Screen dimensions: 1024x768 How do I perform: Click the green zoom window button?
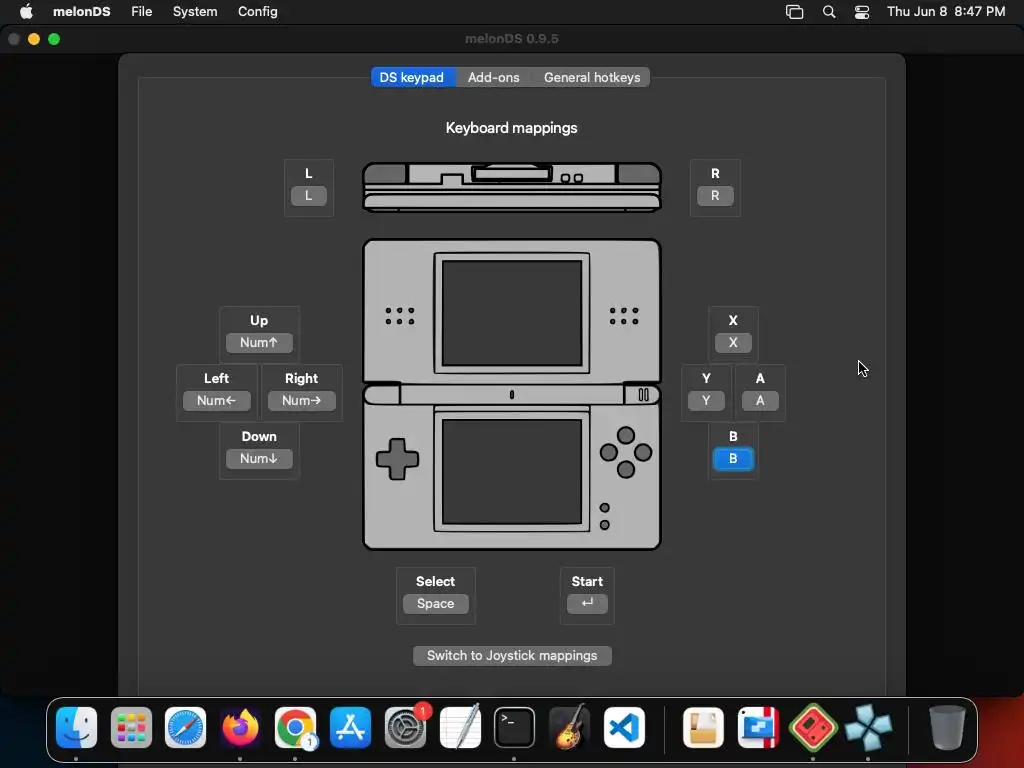pyautogui.click(x=54, y=39)
